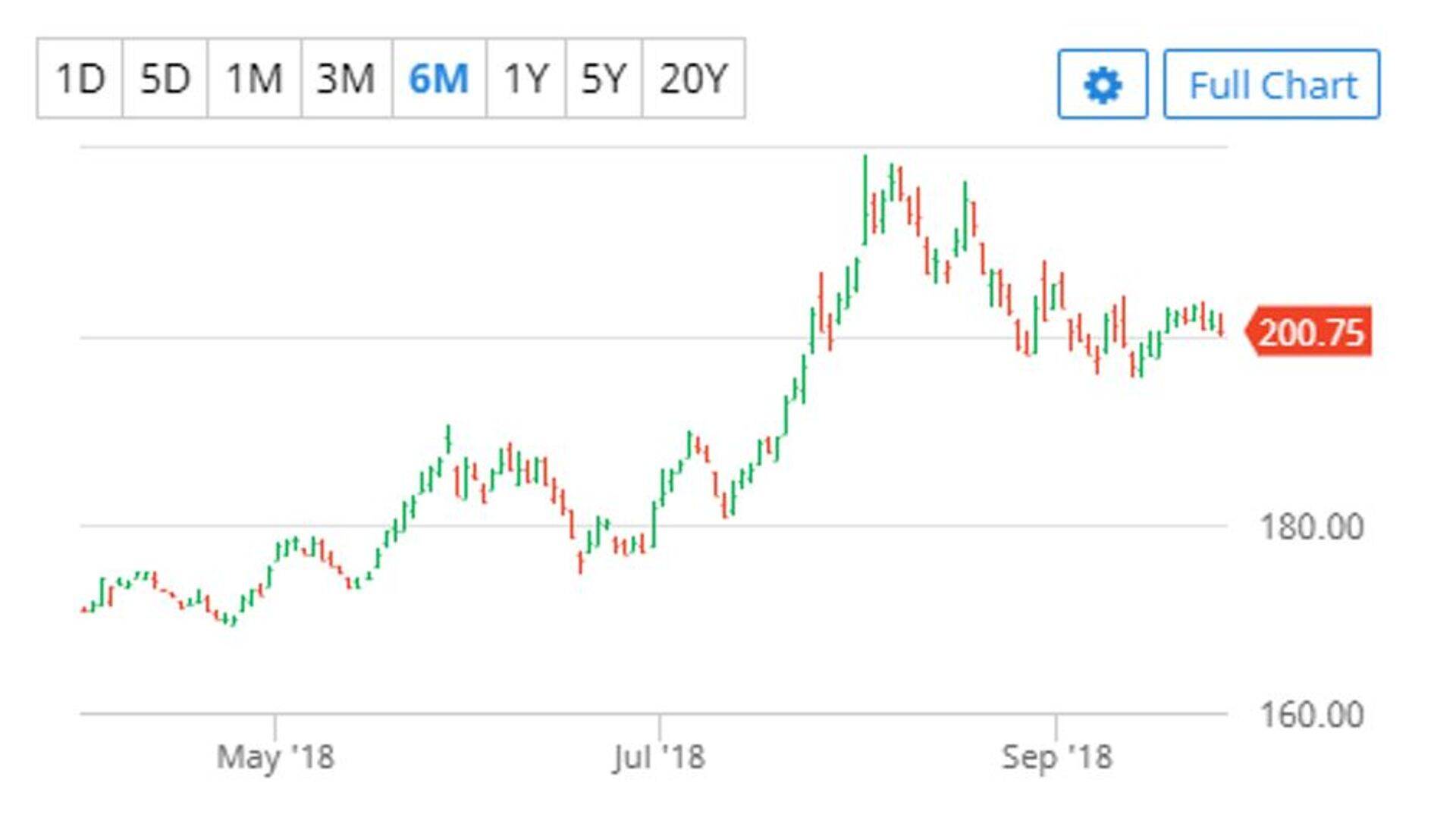1456x814 pixels.
Task: Click the 180.00 price axis label
Action: tap(1311, 527)
